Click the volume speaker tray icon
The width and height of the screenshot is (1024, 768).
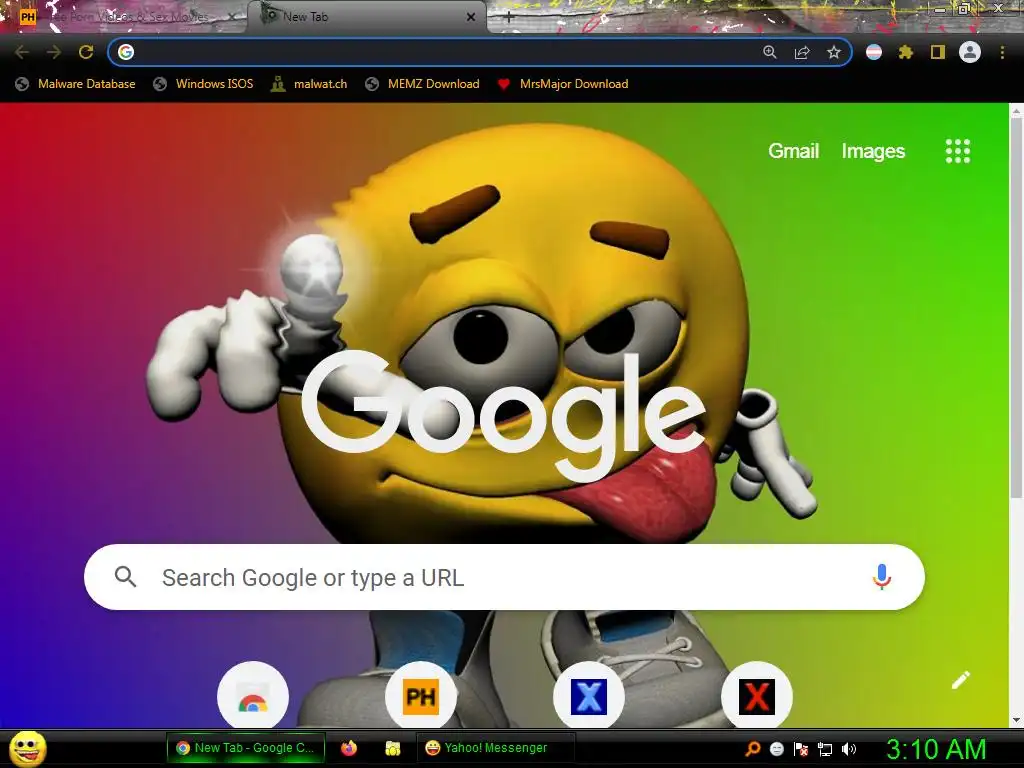point(849,749)
